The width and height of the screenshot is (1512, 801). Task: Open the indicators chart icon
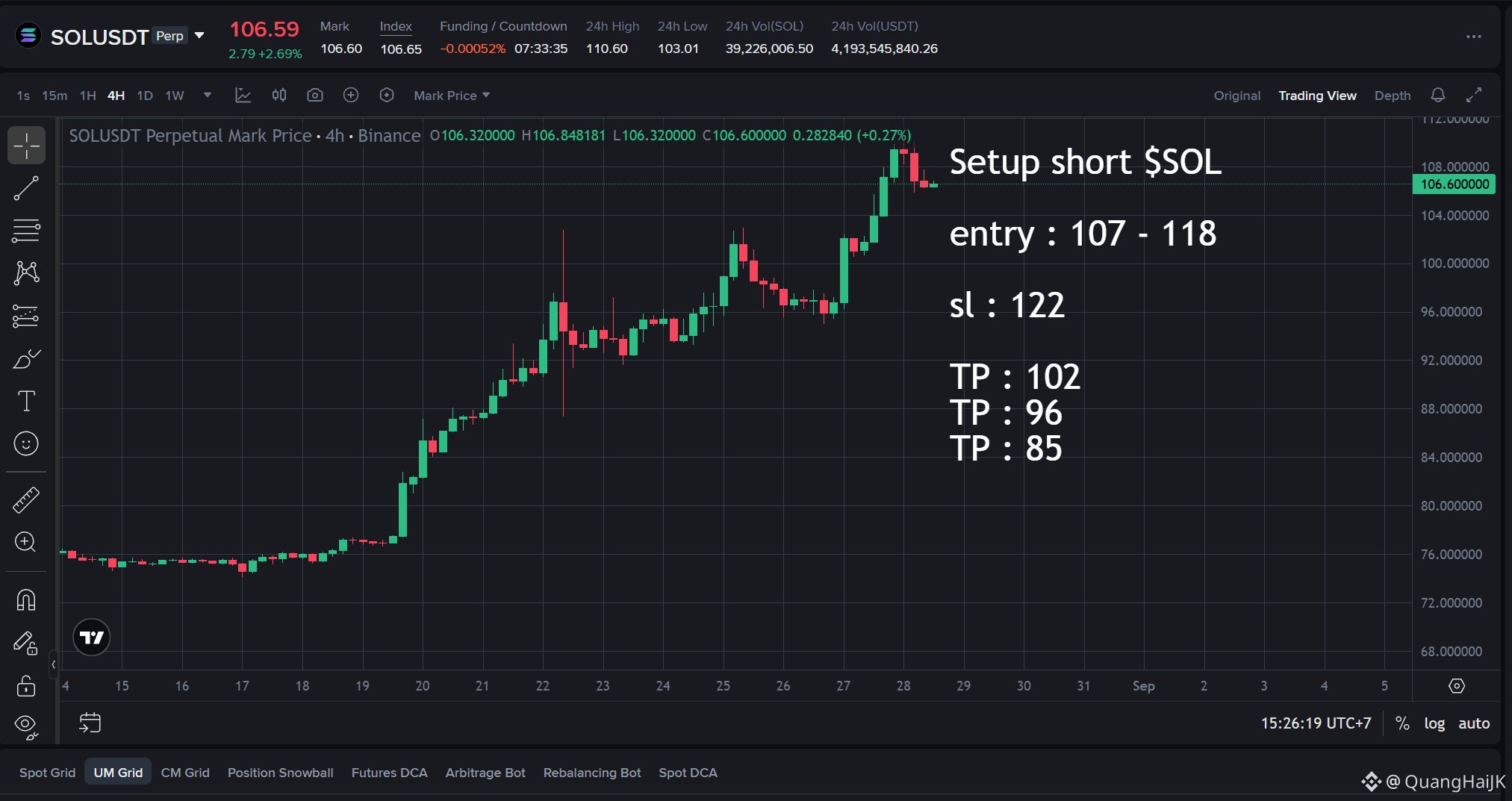tap(243, 96)
